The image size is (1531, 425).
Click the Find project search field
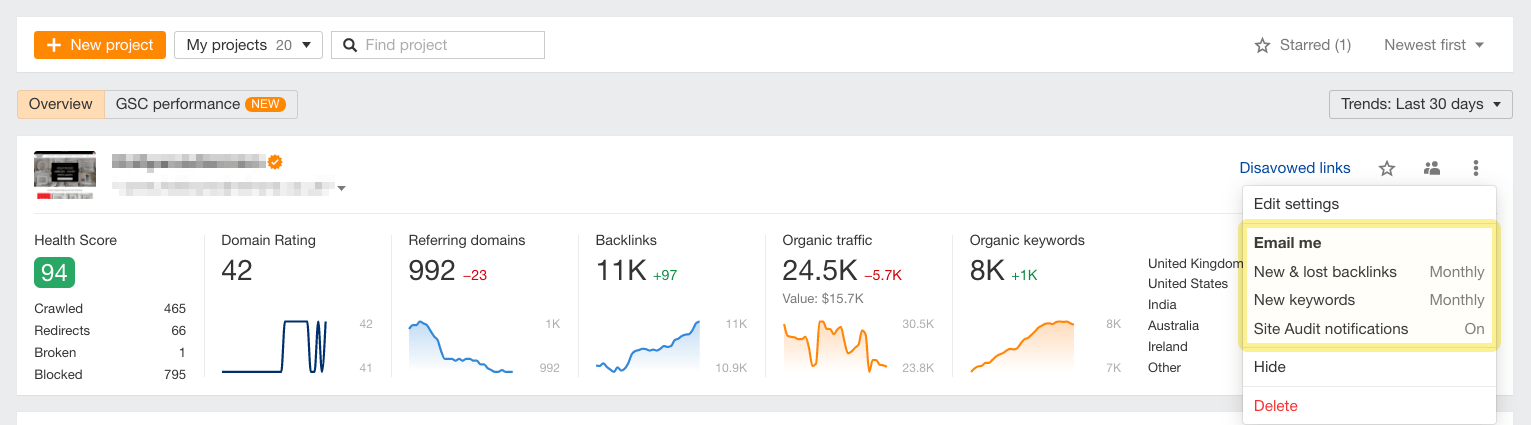coord(450,45)
